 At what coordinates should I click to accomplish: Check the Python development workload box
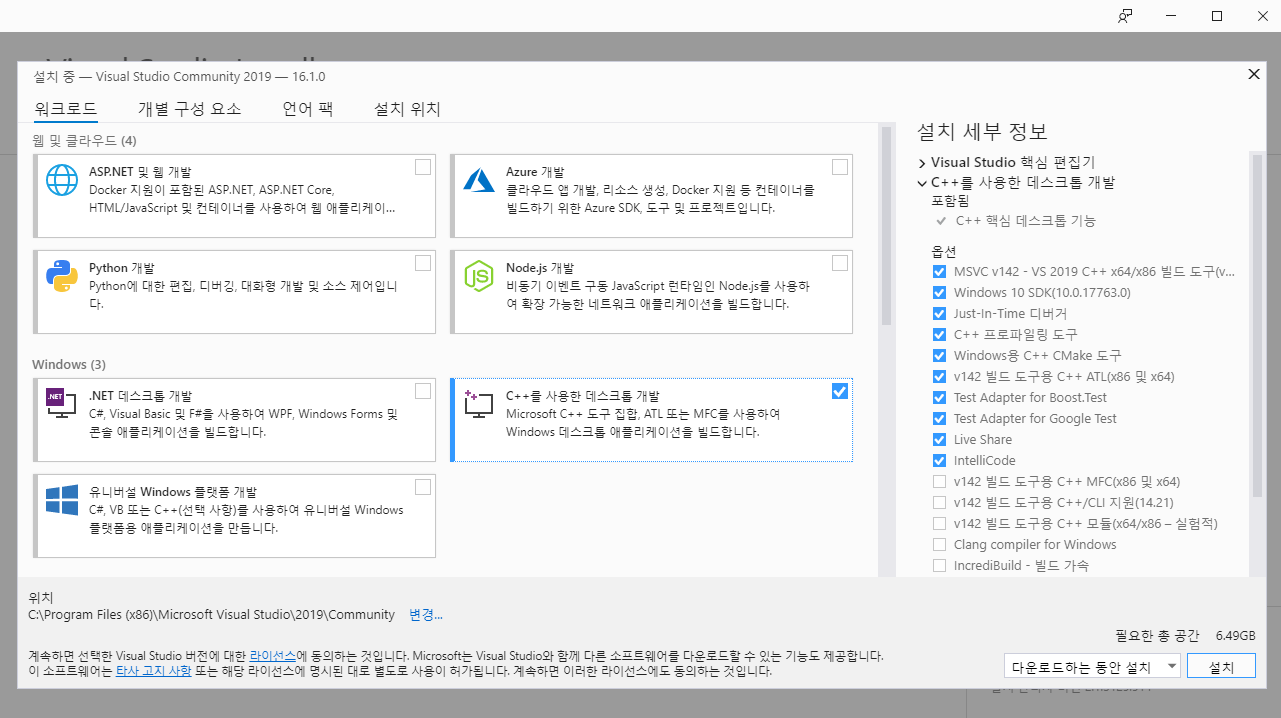coord(423,263)
